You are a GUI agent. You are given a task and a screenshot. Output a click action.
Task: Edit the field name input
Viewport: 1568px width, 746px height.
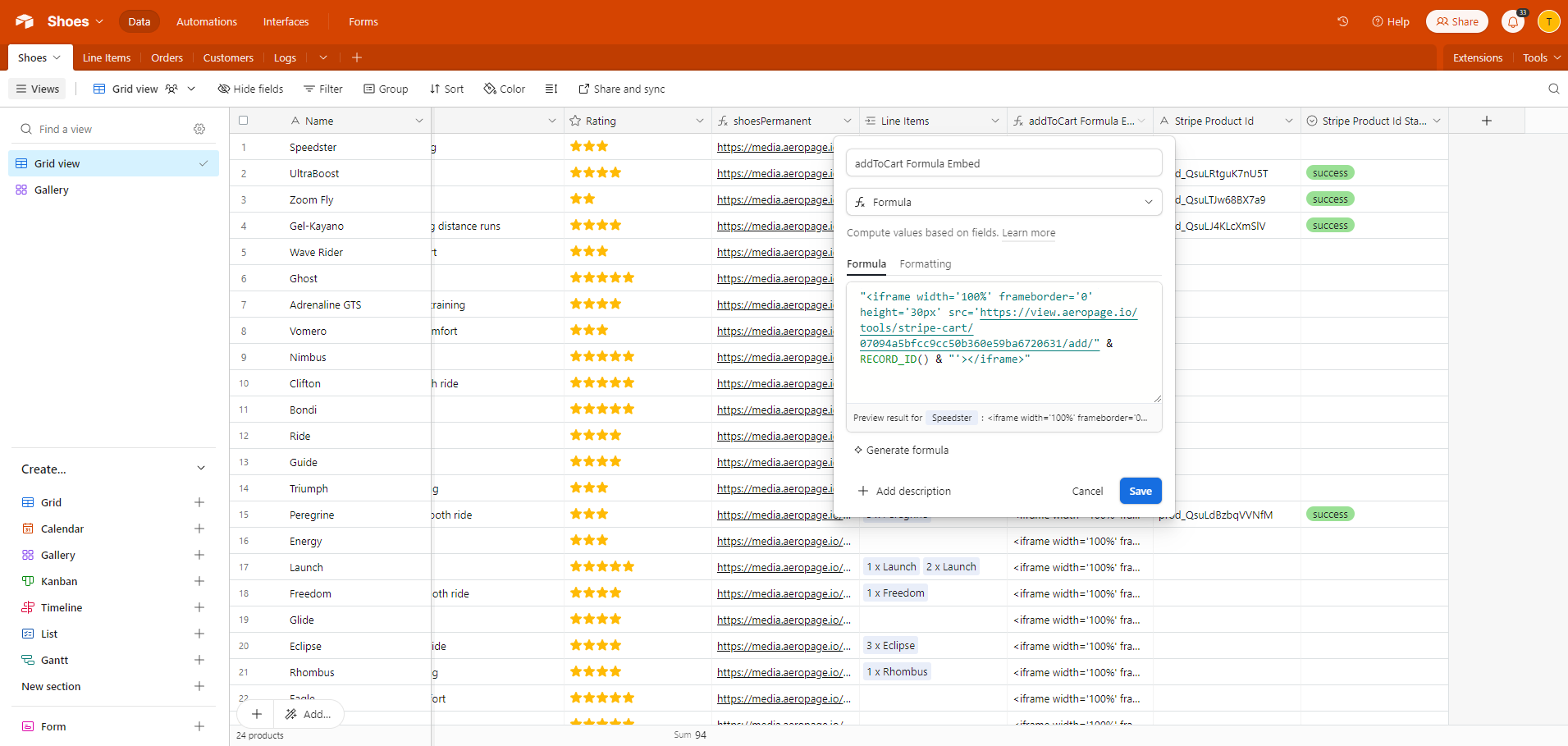coord(1003,163)
